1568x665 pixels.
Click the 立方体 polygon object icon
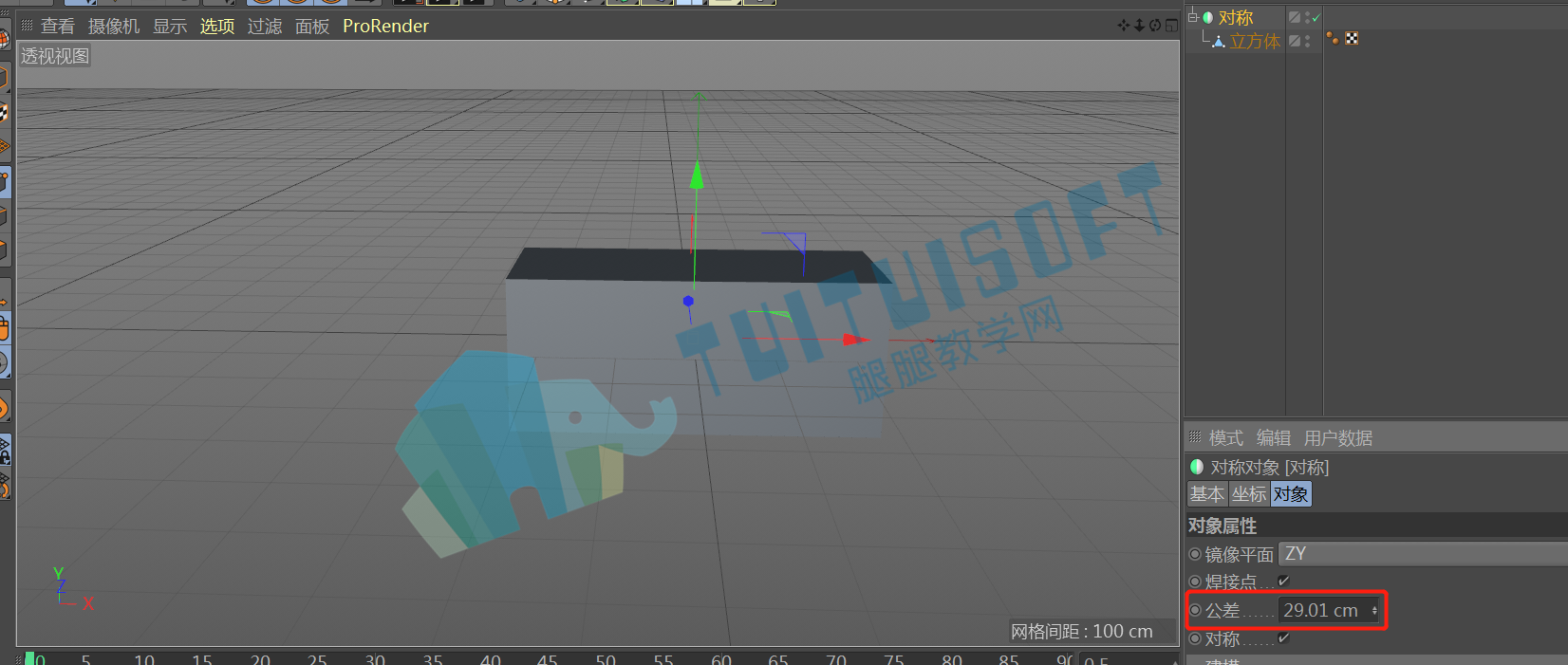click(1219, 41)
